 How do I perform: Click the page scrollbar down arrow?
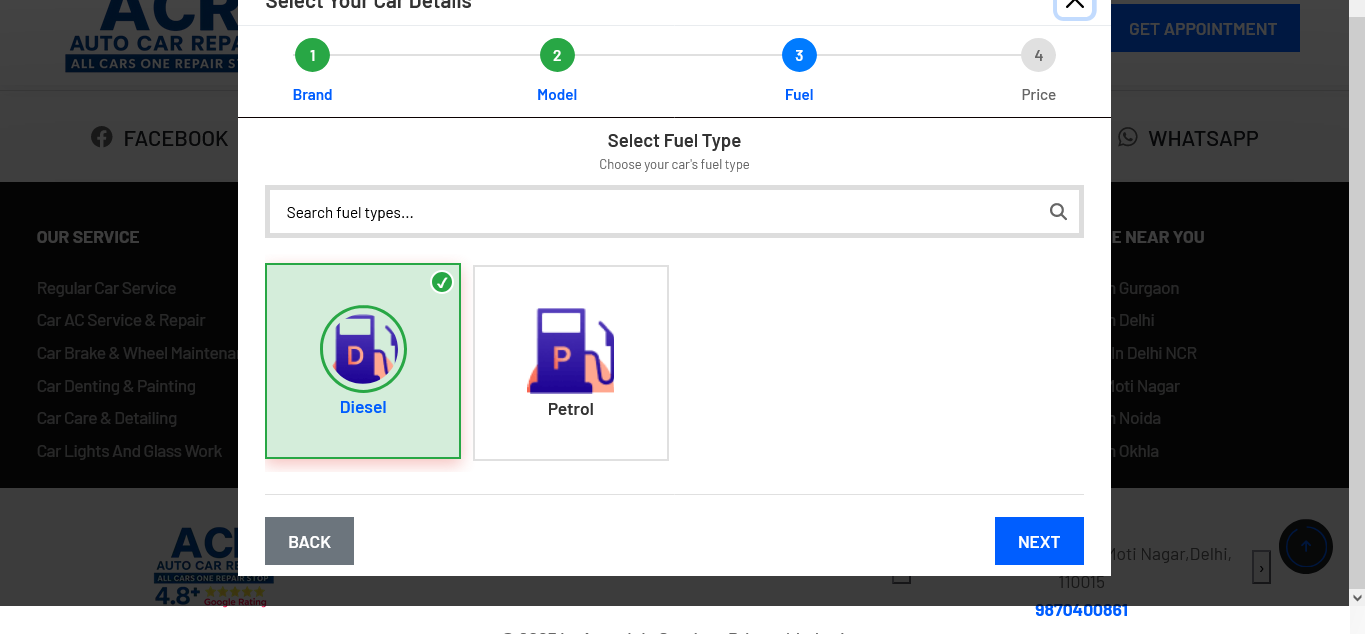tap(1357, 598)
